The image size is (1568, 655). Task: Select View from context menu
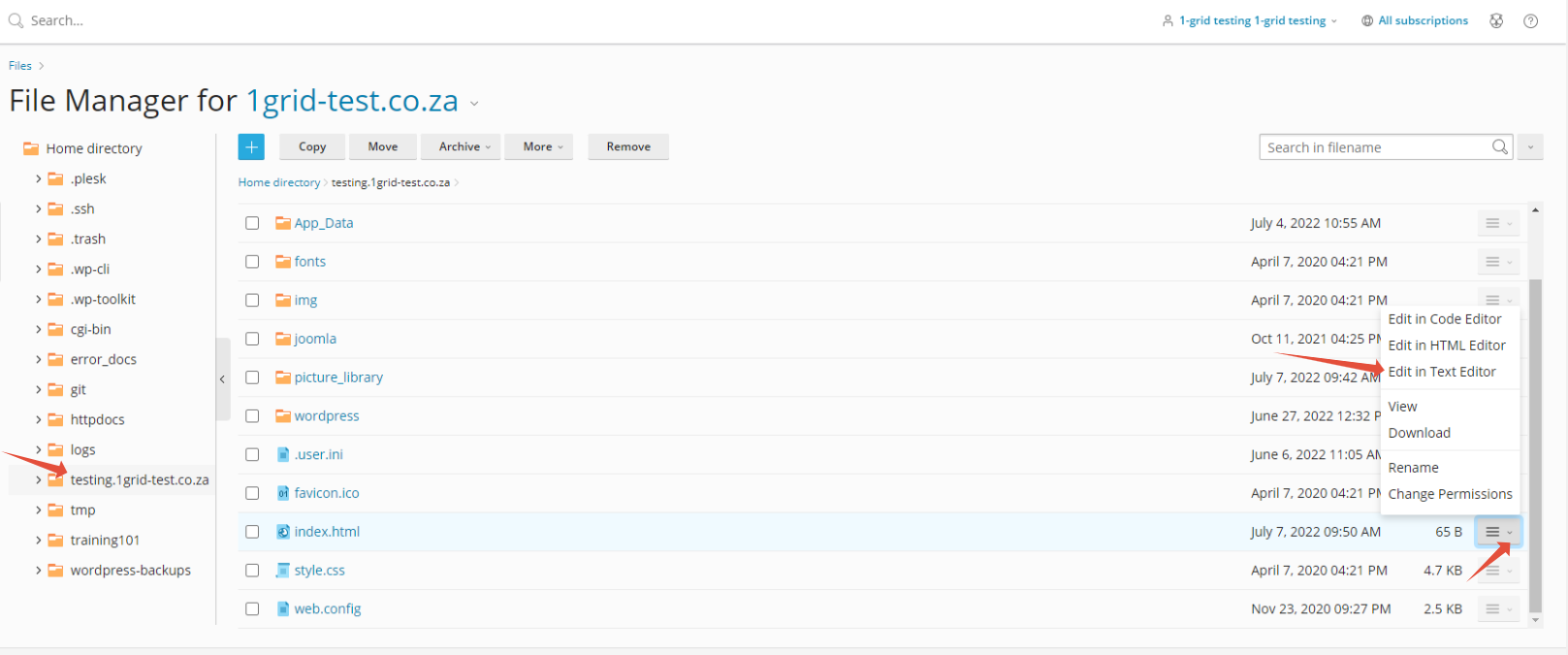tap(1402, 407)
